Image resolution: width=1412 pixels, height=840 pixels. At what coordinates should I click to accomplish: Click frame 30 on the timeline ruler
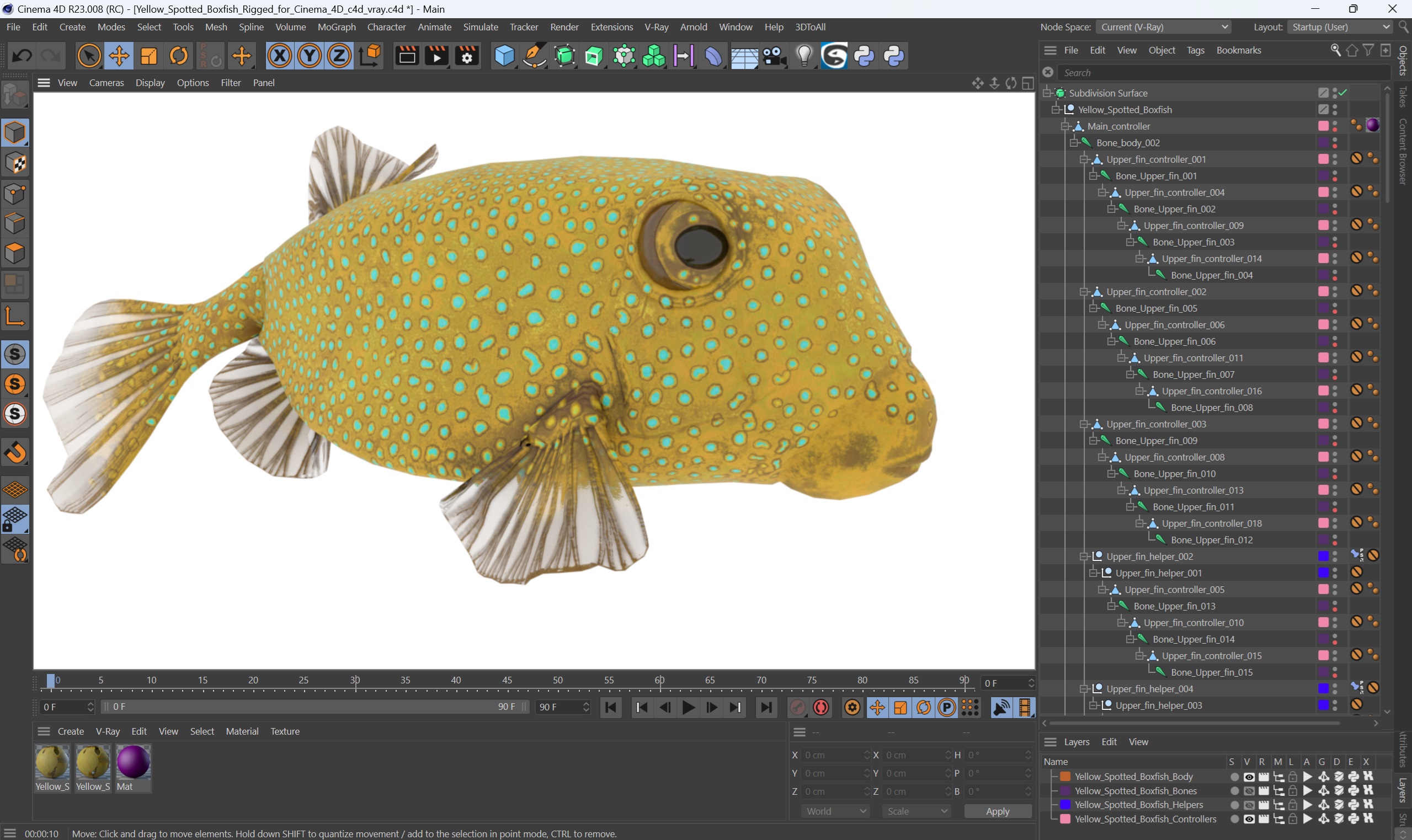coord(355,681)
